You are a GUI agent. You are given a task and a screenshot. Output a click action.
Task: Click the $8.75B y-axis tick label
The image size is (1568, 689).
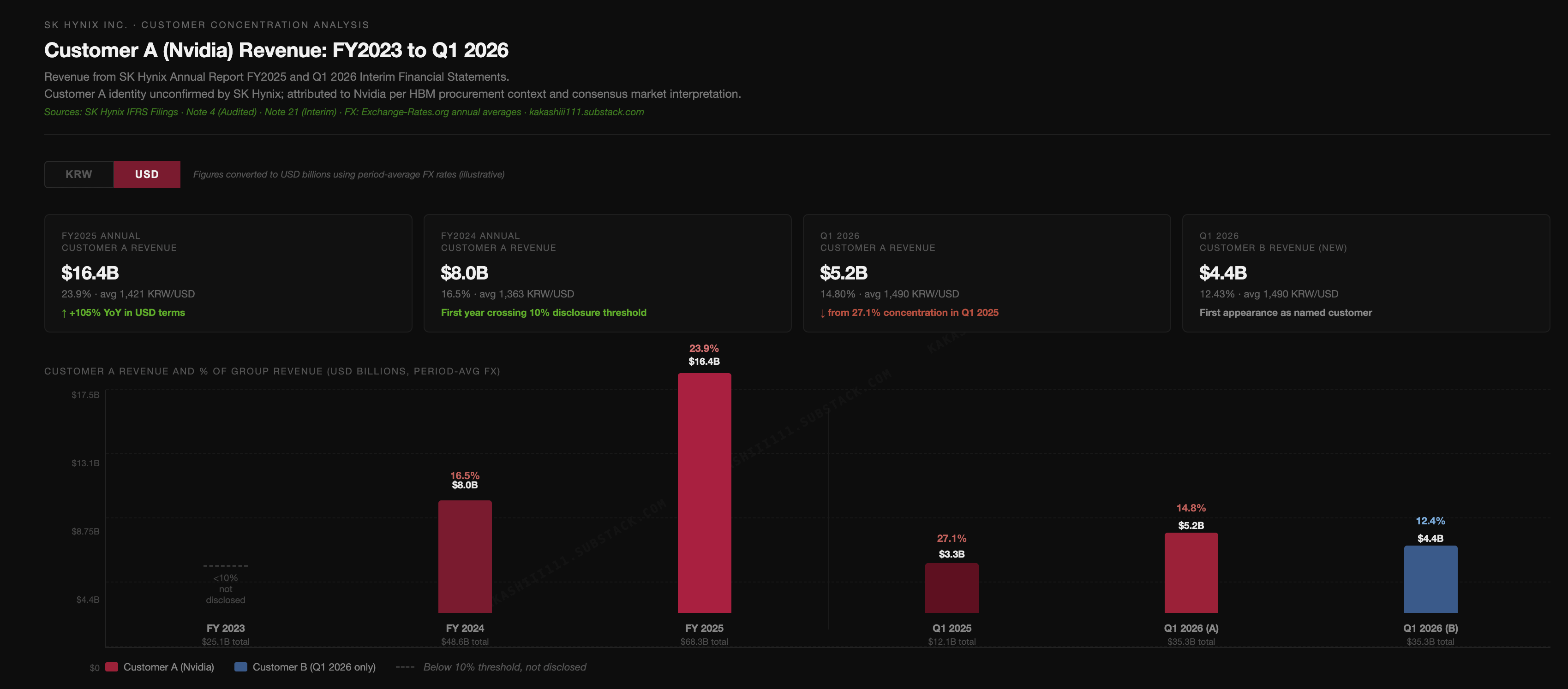coord(85,531)
